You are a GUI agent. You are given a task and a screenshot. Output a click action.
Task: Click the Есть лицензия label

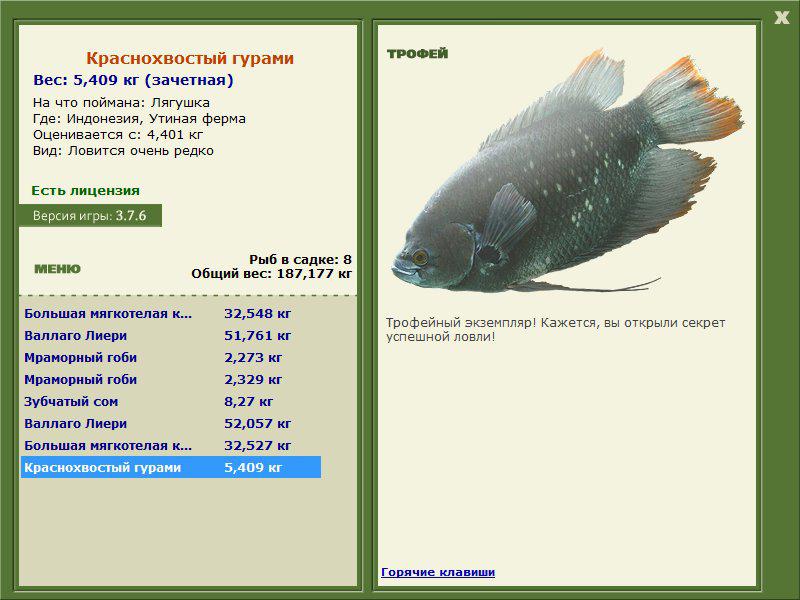86,190
